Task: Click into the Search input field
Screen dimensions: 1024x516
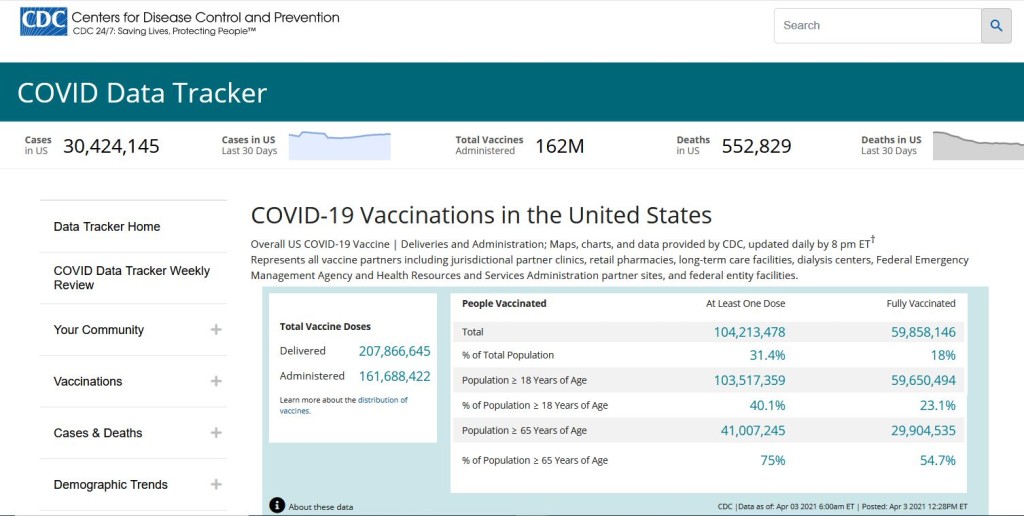Action: click(877, 26)
